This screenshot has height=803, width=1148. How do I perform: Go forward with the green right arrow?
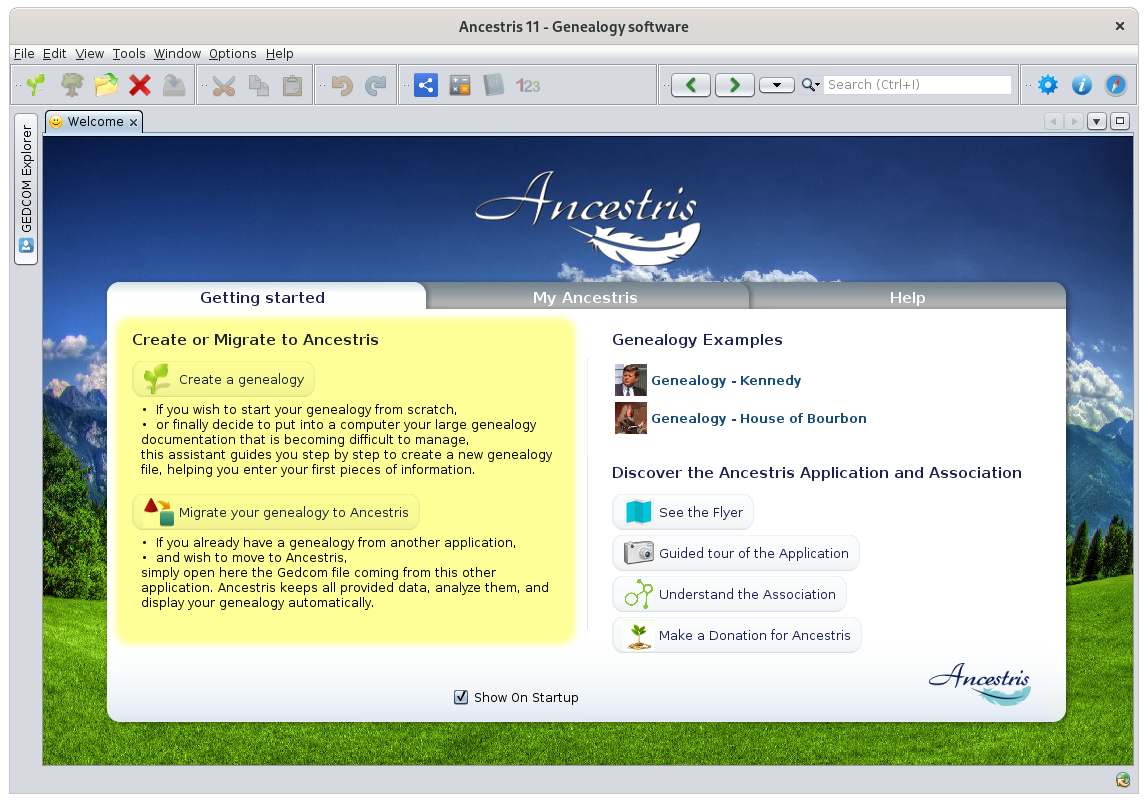pyautogui.click(x=734, y=85)
